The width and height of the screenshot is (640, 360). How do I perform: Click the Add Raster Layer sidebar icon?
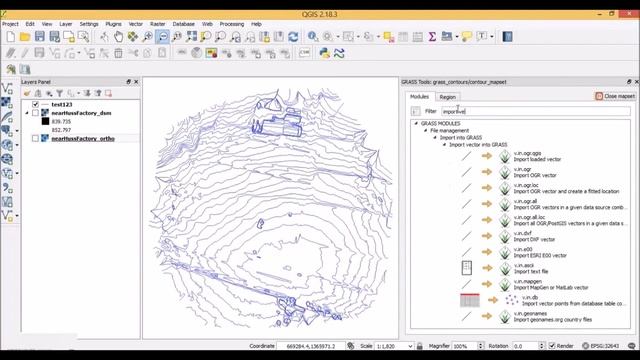click(x=7, y=102)
